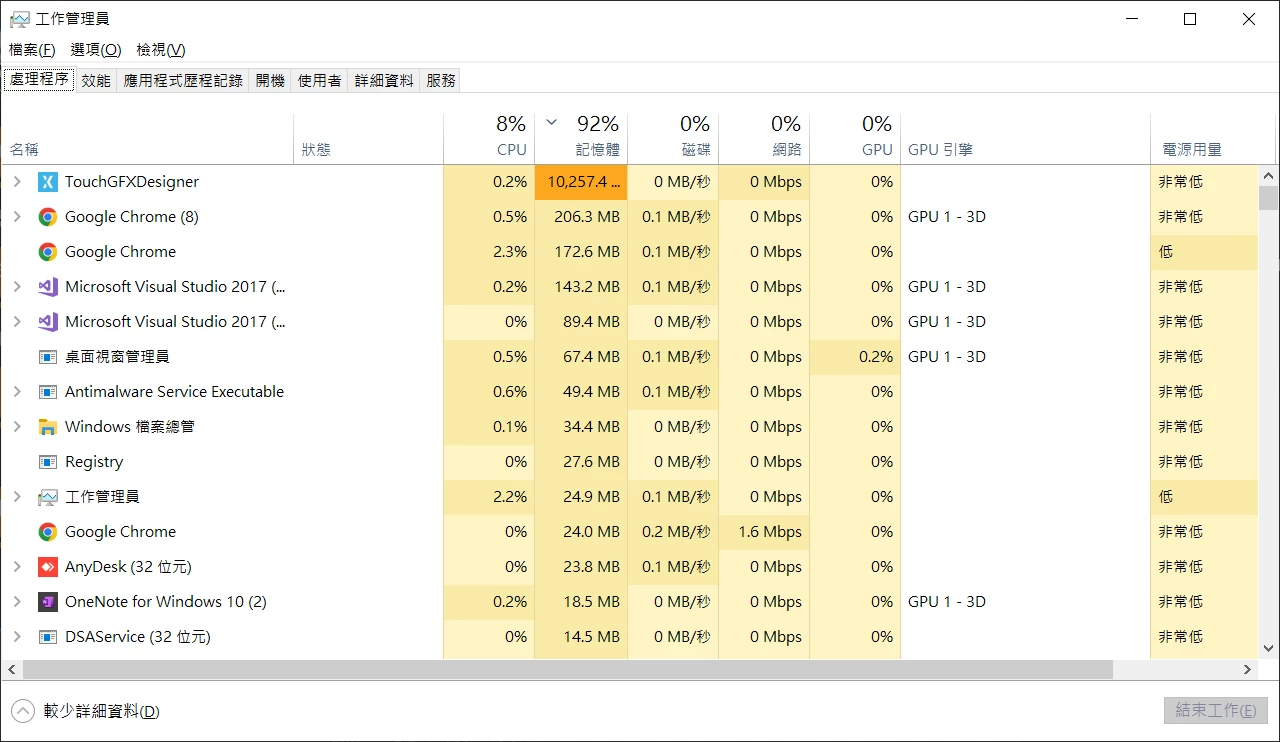The height and width of the screenshot is (742, 1280).
Task: Sort by the 名稱 column header
Action: coord(147,139)
